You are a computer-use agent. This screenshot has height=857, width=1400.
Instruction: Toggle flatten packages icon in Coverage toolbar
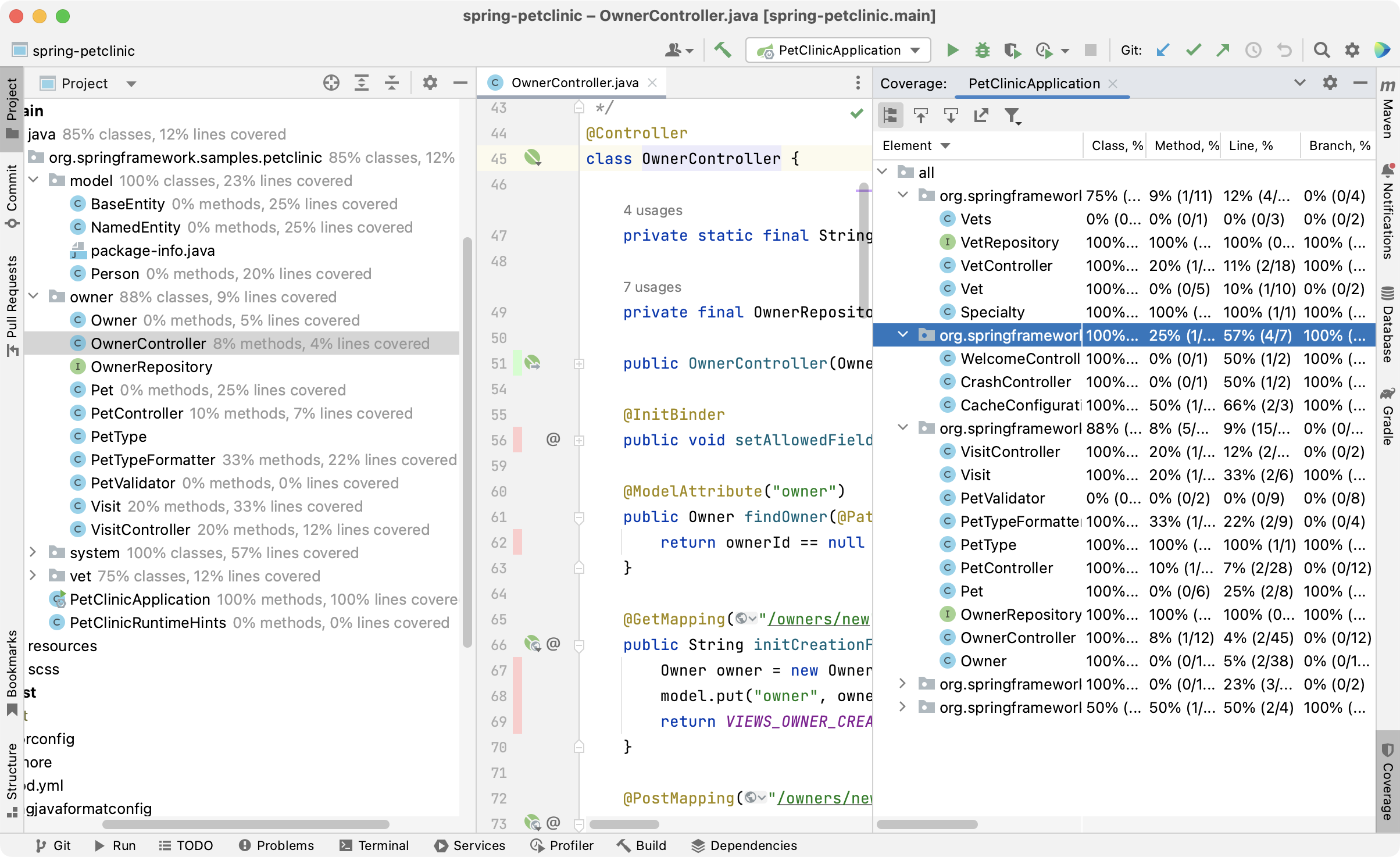tap(890, 116)
